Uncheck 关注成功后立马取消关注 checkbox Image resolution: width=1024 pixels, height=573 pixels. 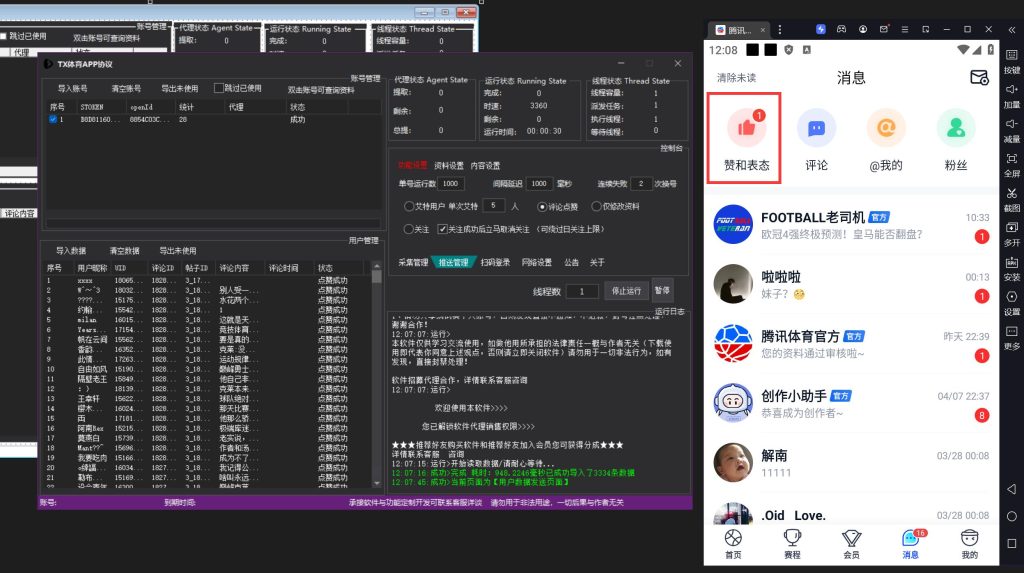tap(442, 229)
